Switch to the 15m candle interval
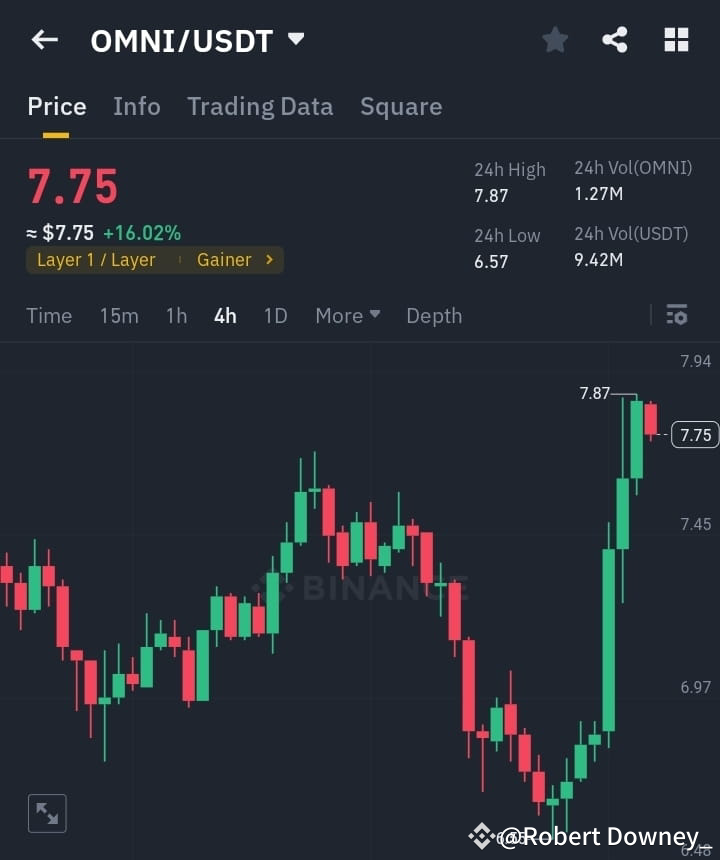 click(x=119, y=315)
